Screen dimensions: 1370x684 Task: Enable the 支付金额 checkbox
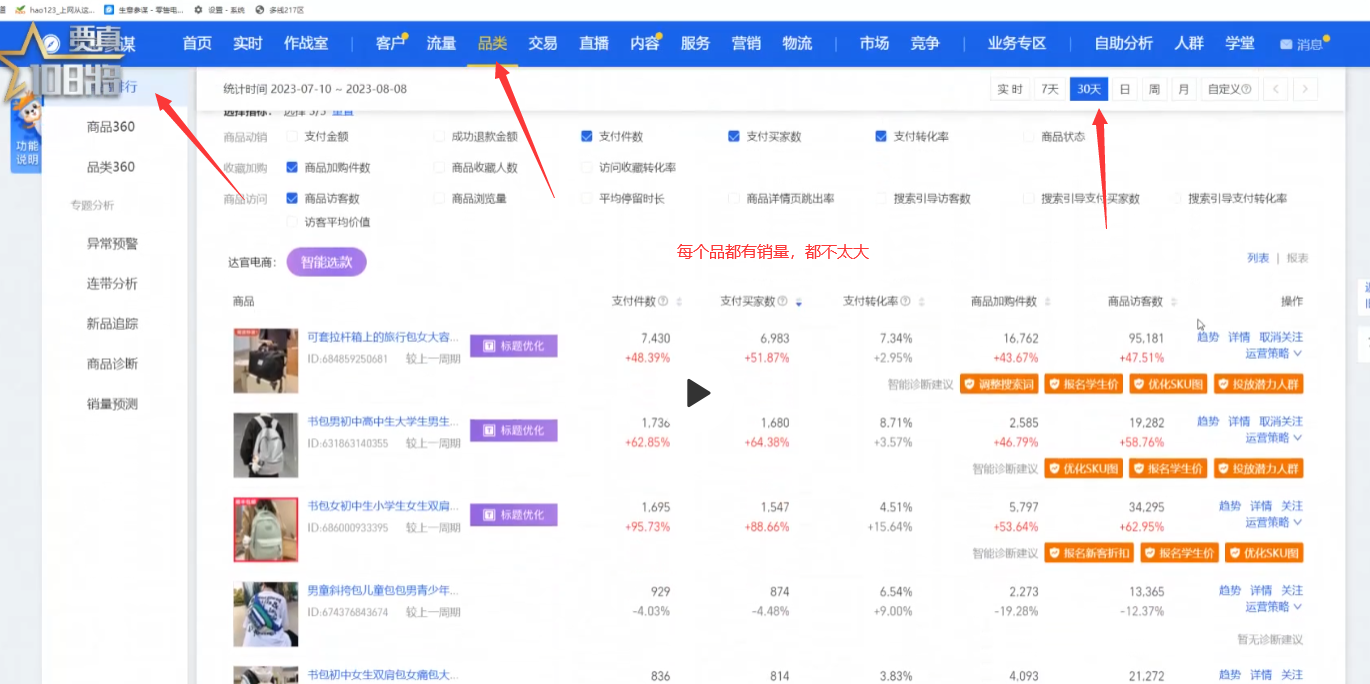click(293, 136)
